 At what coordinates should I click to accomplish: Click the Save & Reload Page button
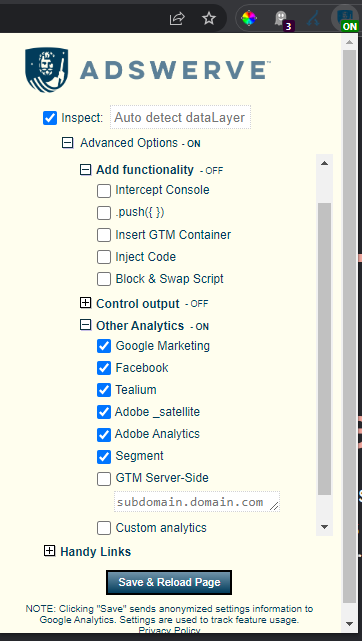169,582
